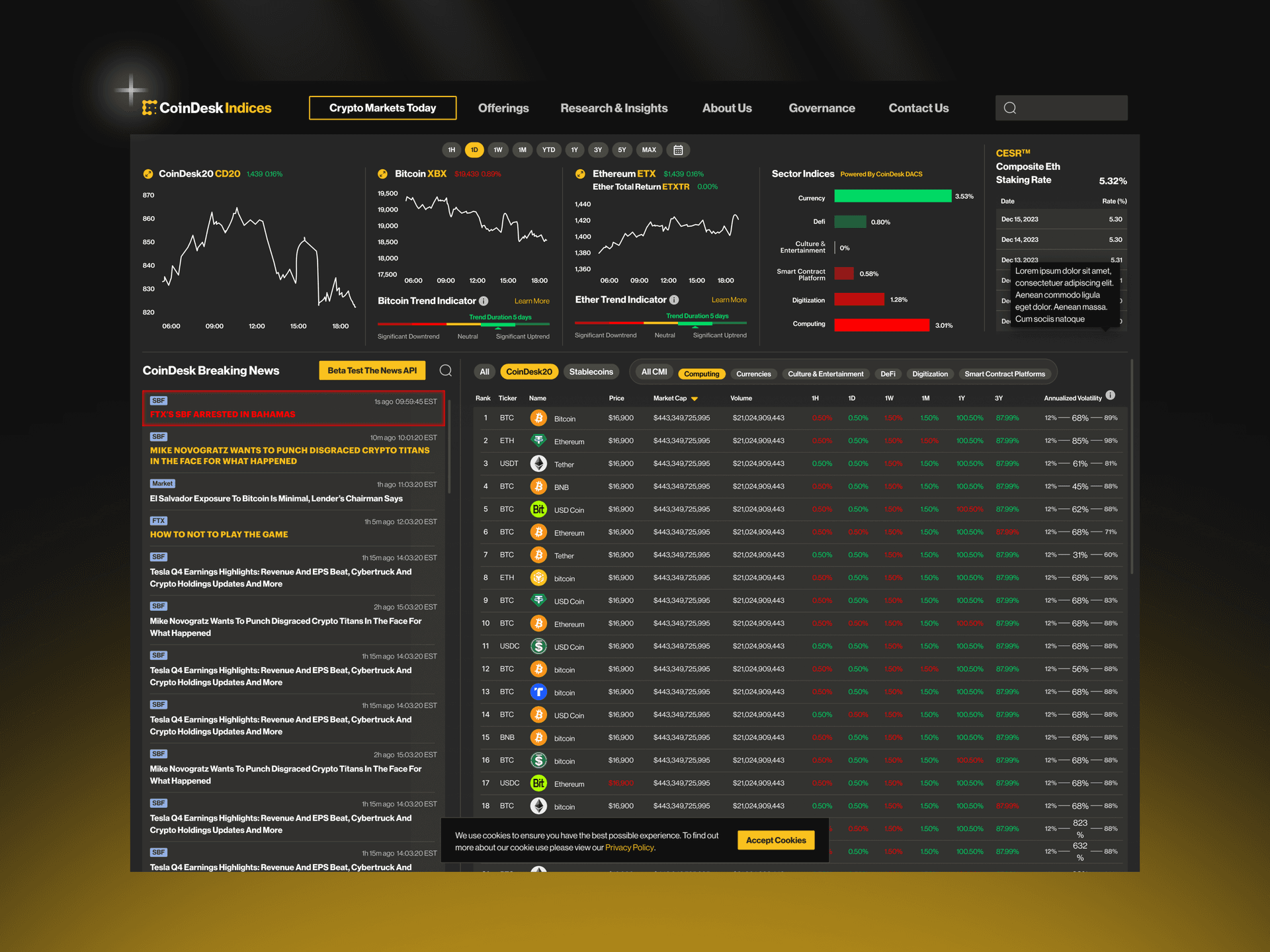The image size is (1270, 952).
Task: Open the Offerings menu
Action: pos(503,108)
